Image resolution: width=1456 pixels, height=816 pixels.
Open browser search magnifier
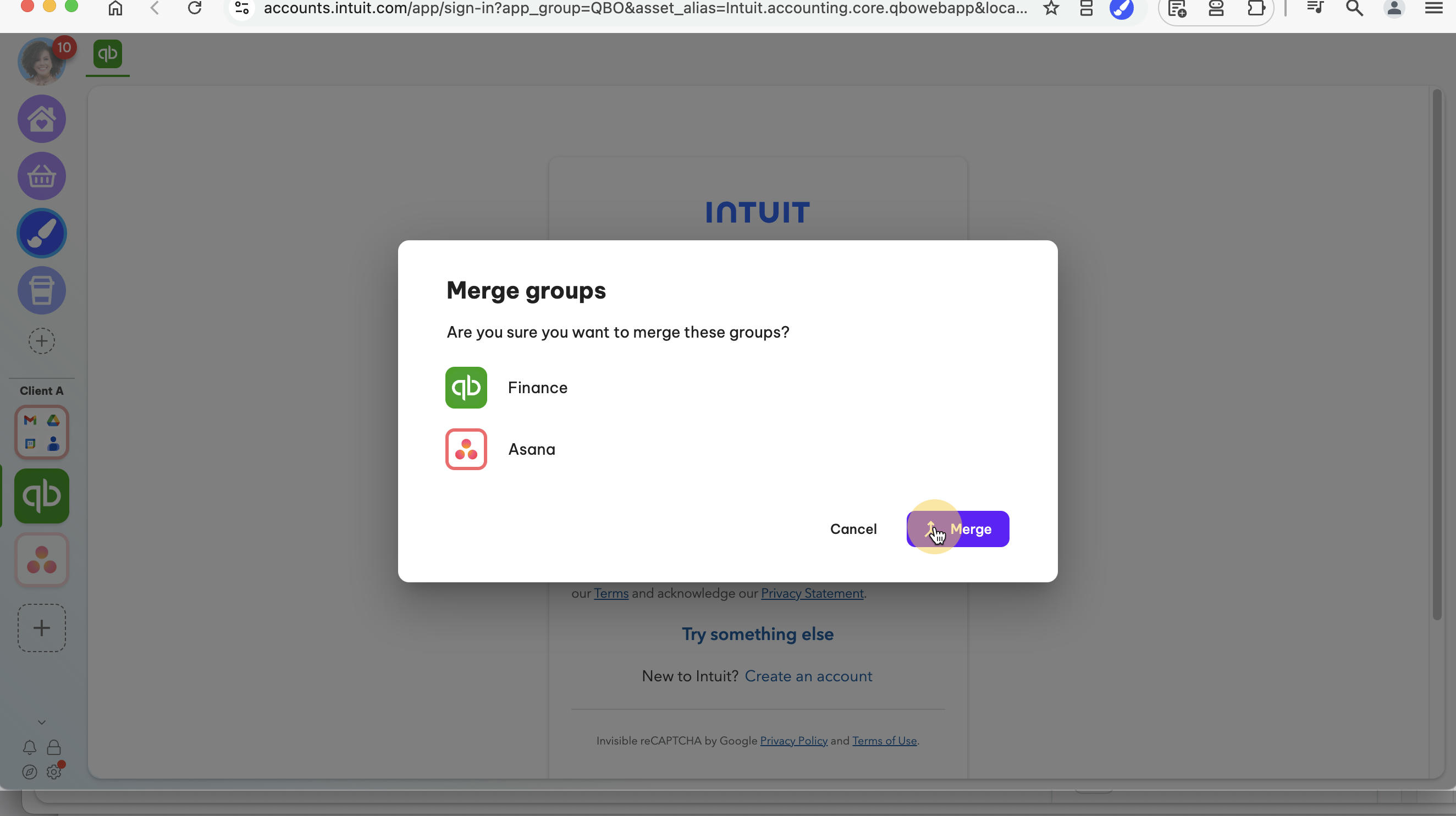click(1354, 8)
